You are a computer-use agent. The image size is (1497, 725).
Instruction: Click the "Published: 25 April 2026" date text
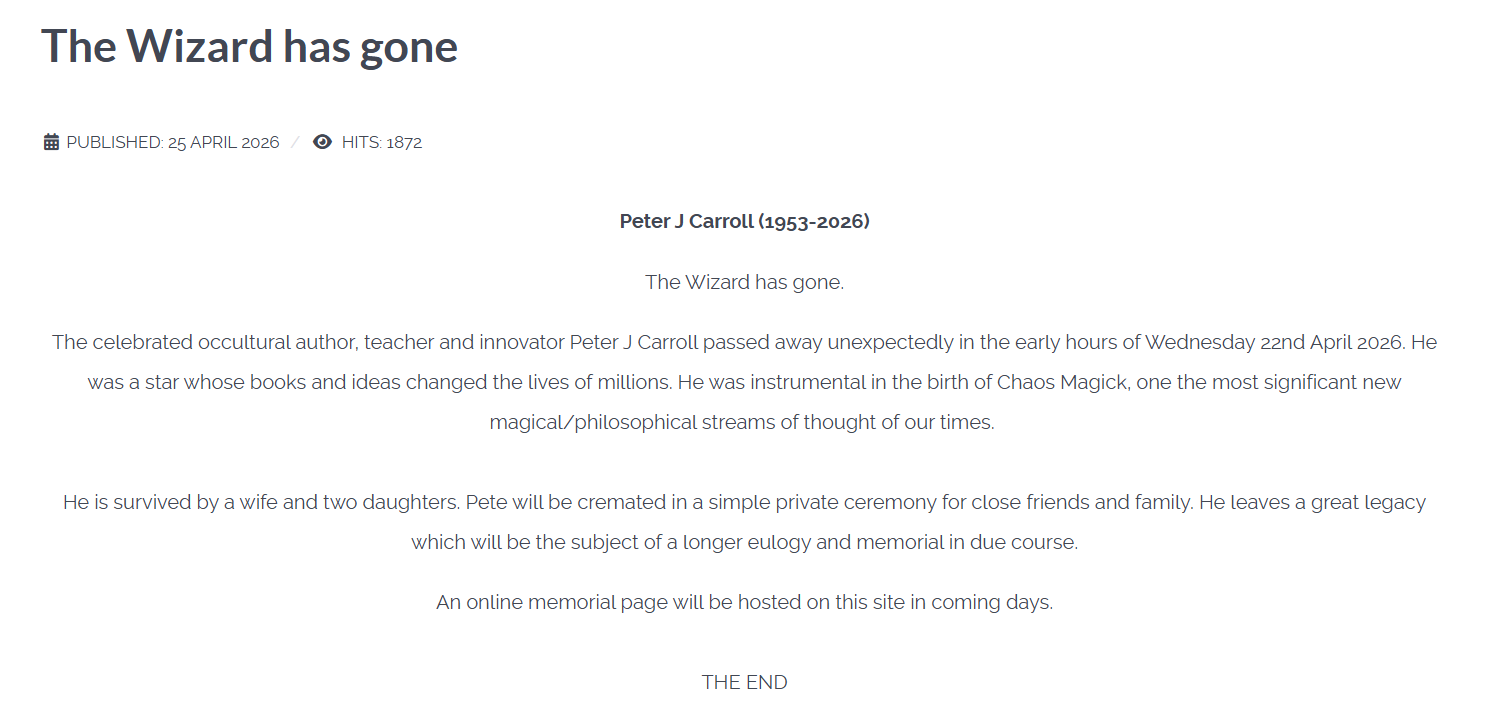click(x=173, y=142)
